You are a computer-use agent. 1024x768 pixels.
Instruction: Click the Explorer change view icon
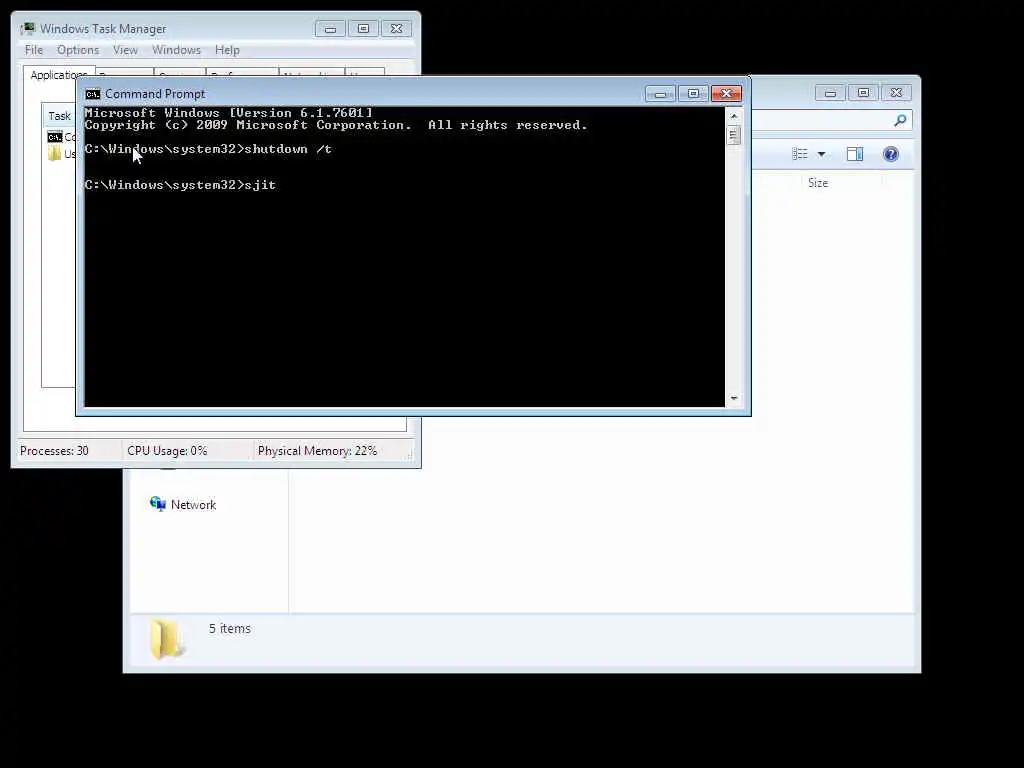800,154
